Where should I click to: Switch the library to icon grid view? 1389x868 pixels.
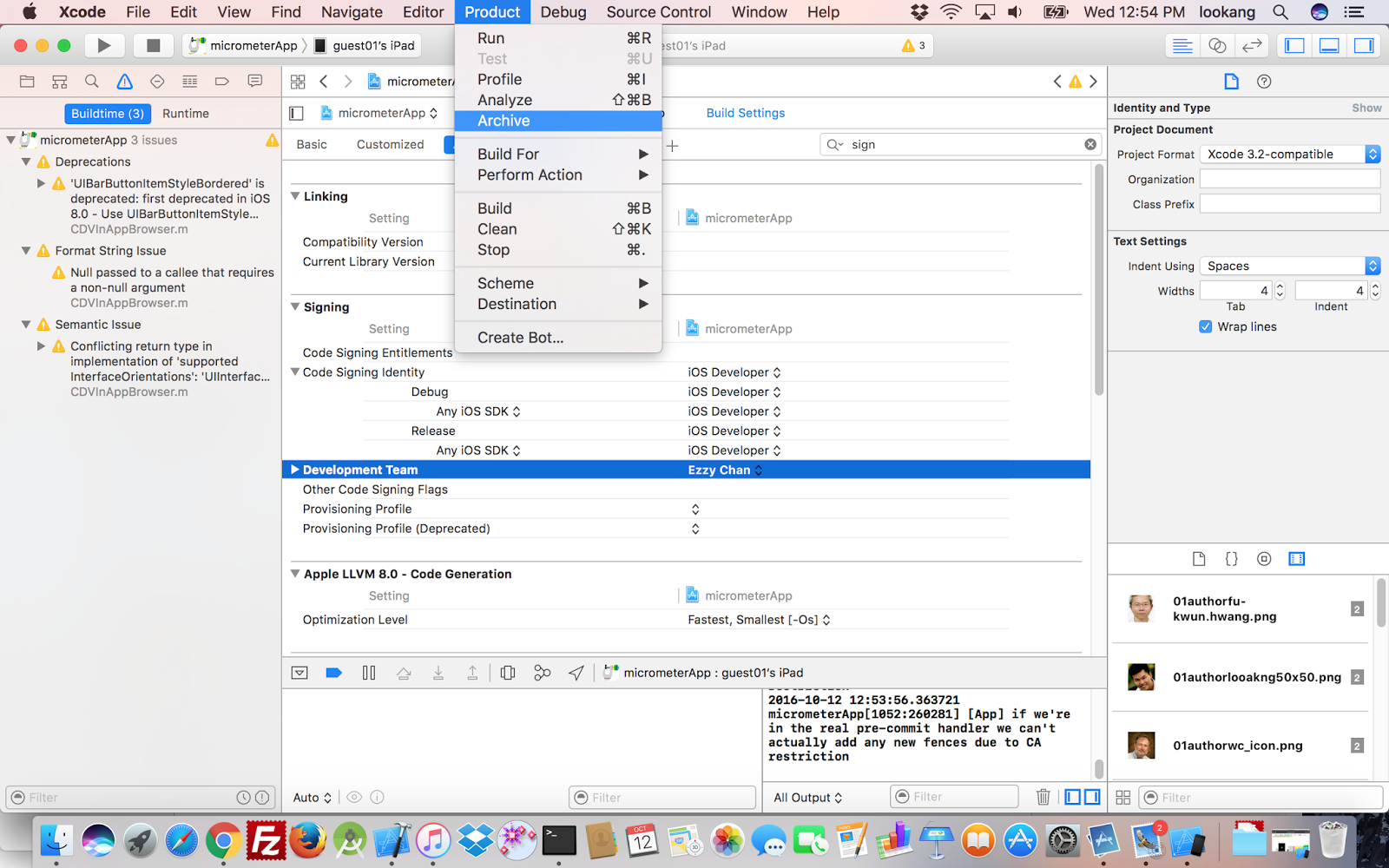click(1122, 797)
